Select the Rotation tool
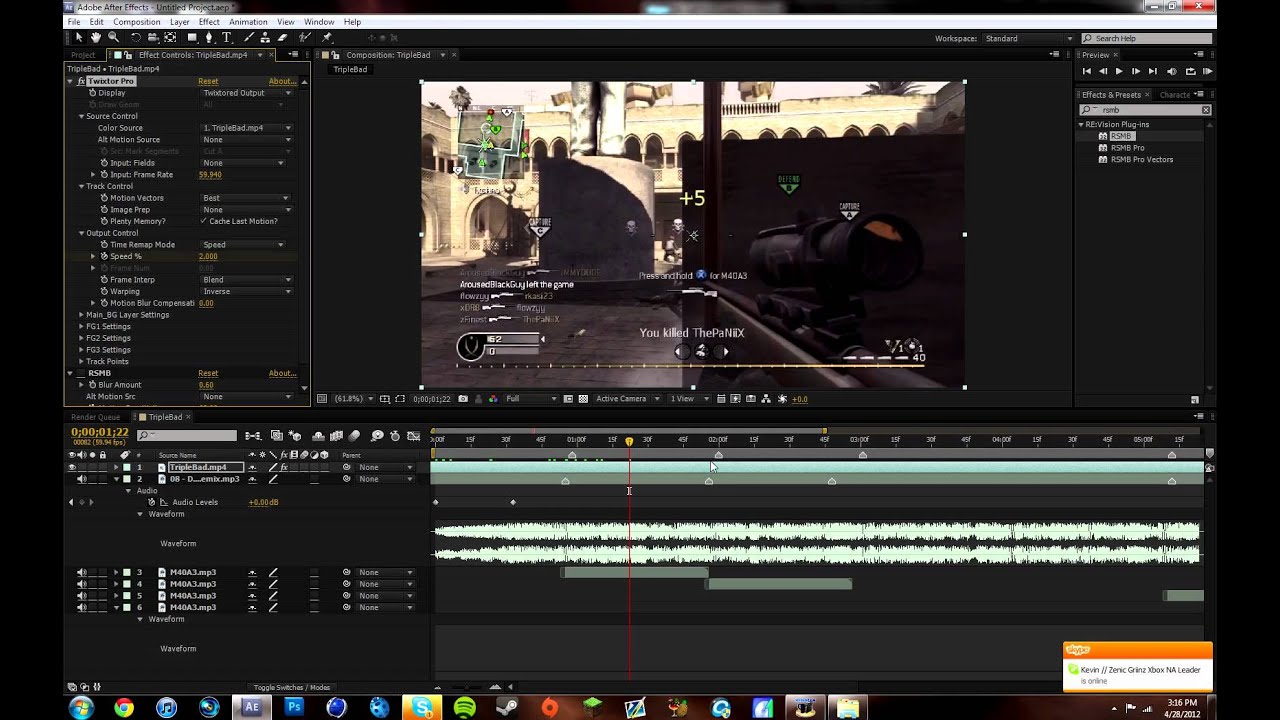This screenshot has width=1280, height=720. click(136, 38)
